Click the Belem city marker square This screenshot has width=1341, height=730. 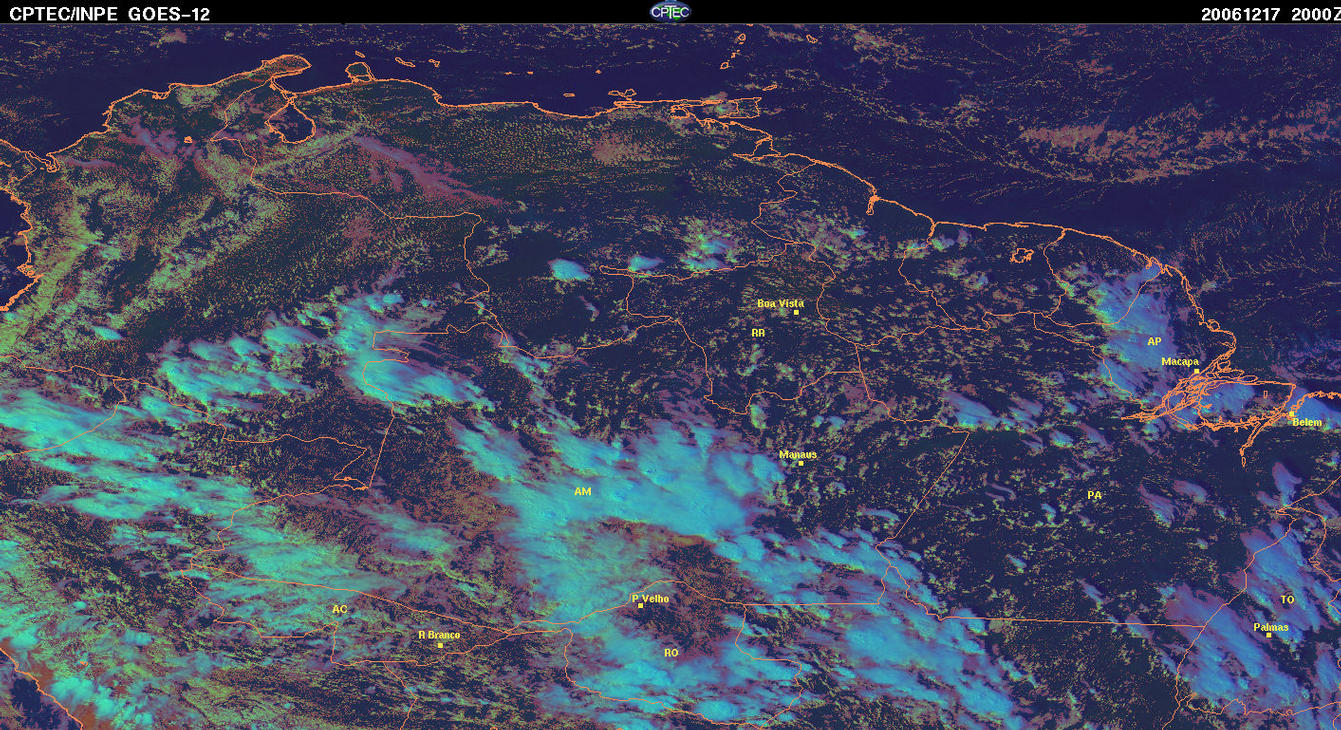click(1292, 413)
